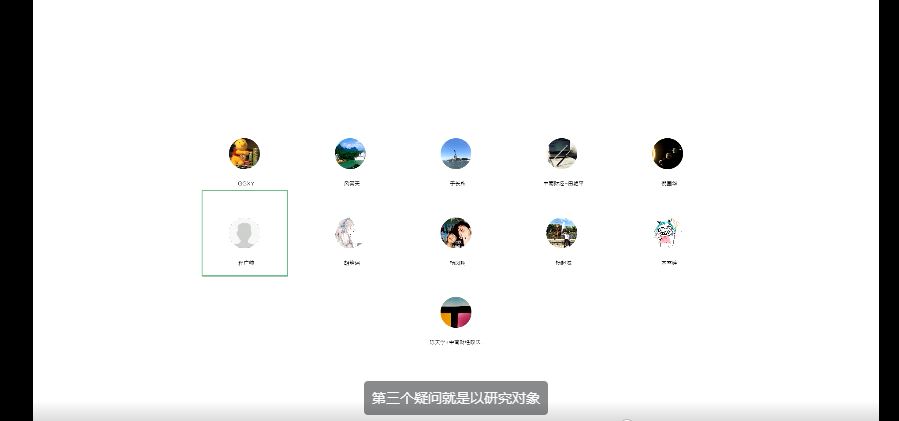Image resolution: width=899 pixels, height=421 pixels.
Task: Click the name under the mountain lake avatar
Action: pyautogui.click(x=351, y=183)
